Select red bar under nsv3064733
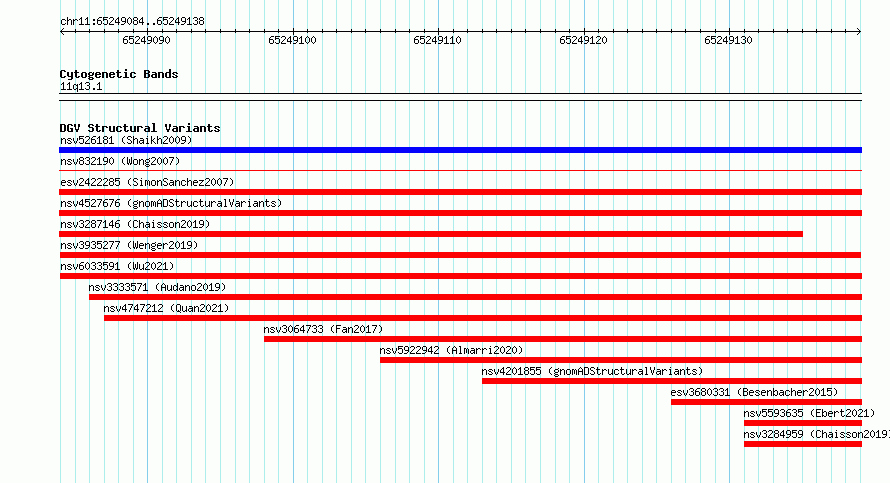The height and width of the screenshot is (483, 890). (x=562, y=339)
